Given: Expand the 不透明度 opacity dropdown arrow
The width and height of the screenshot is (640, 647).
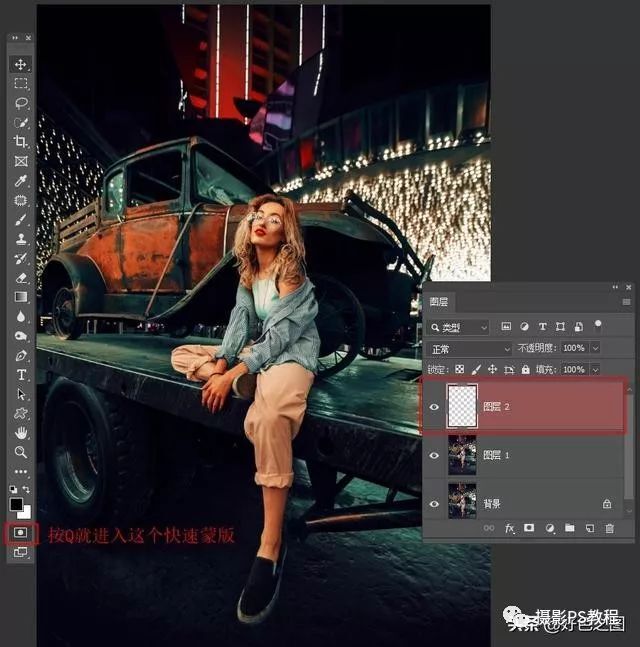Looking at the screenshot, I should tap(596, 348).
